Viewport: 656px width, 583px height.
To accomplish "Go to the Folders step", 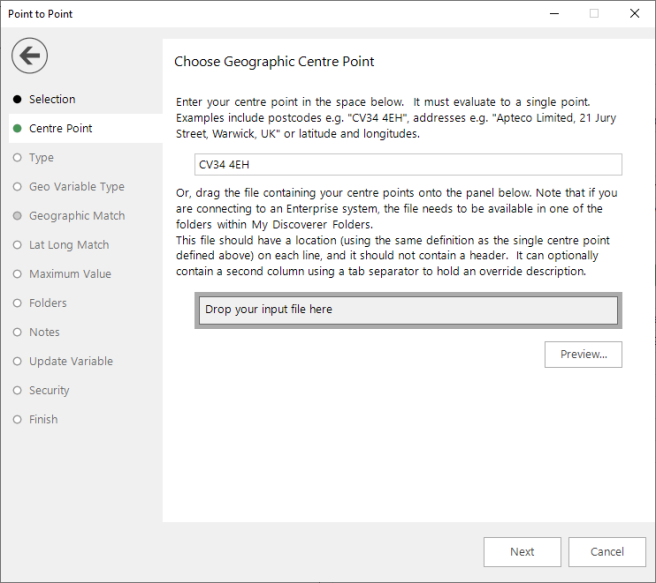I will pos(48,303).
